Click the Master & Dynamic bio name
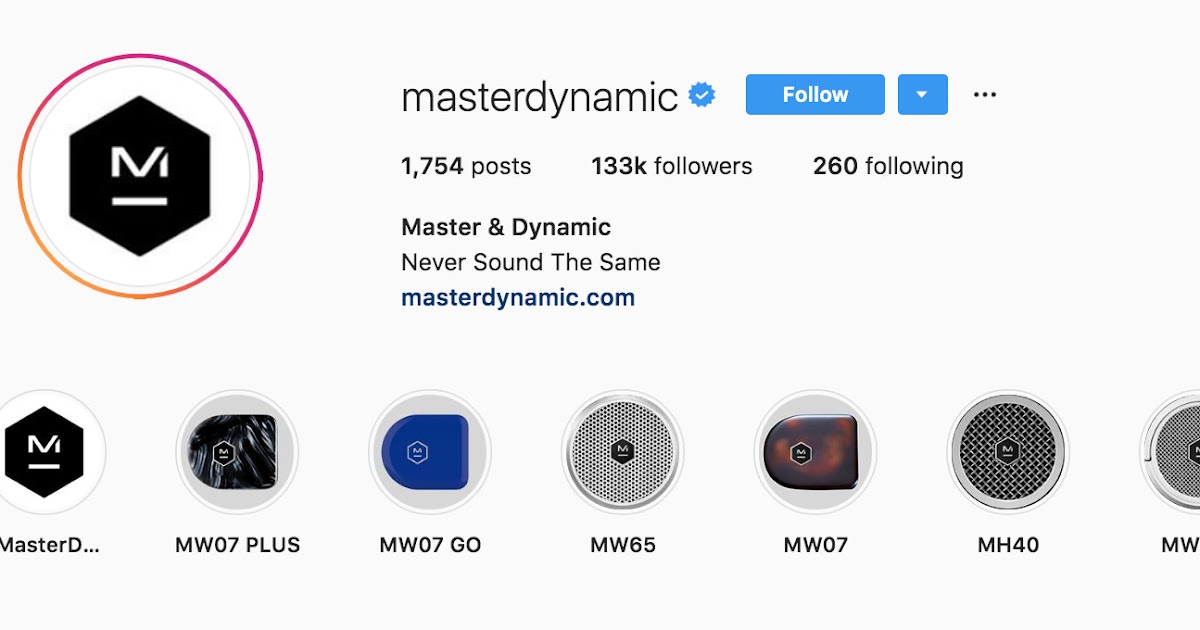Viewport: 1200px width, 630px height. click(x=506, y=227)
